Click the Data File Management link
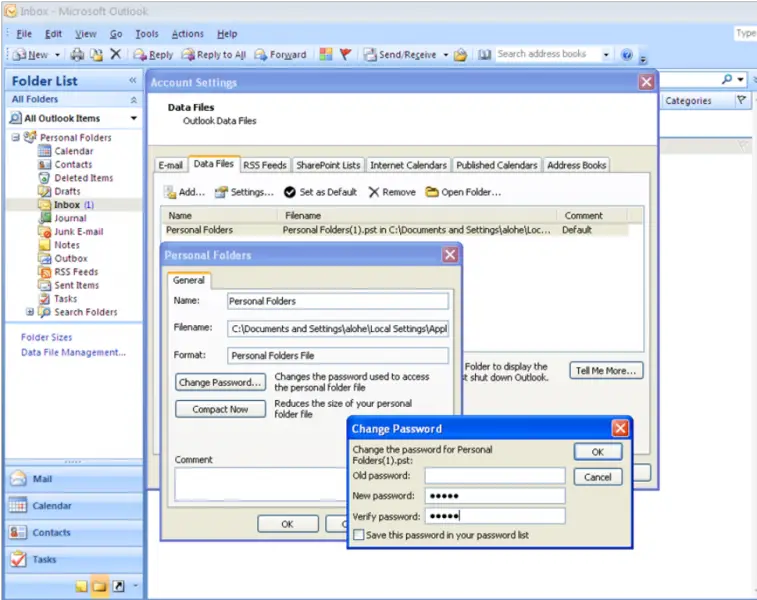This screenshot has height=600, width=757. (x=73, y=352)
